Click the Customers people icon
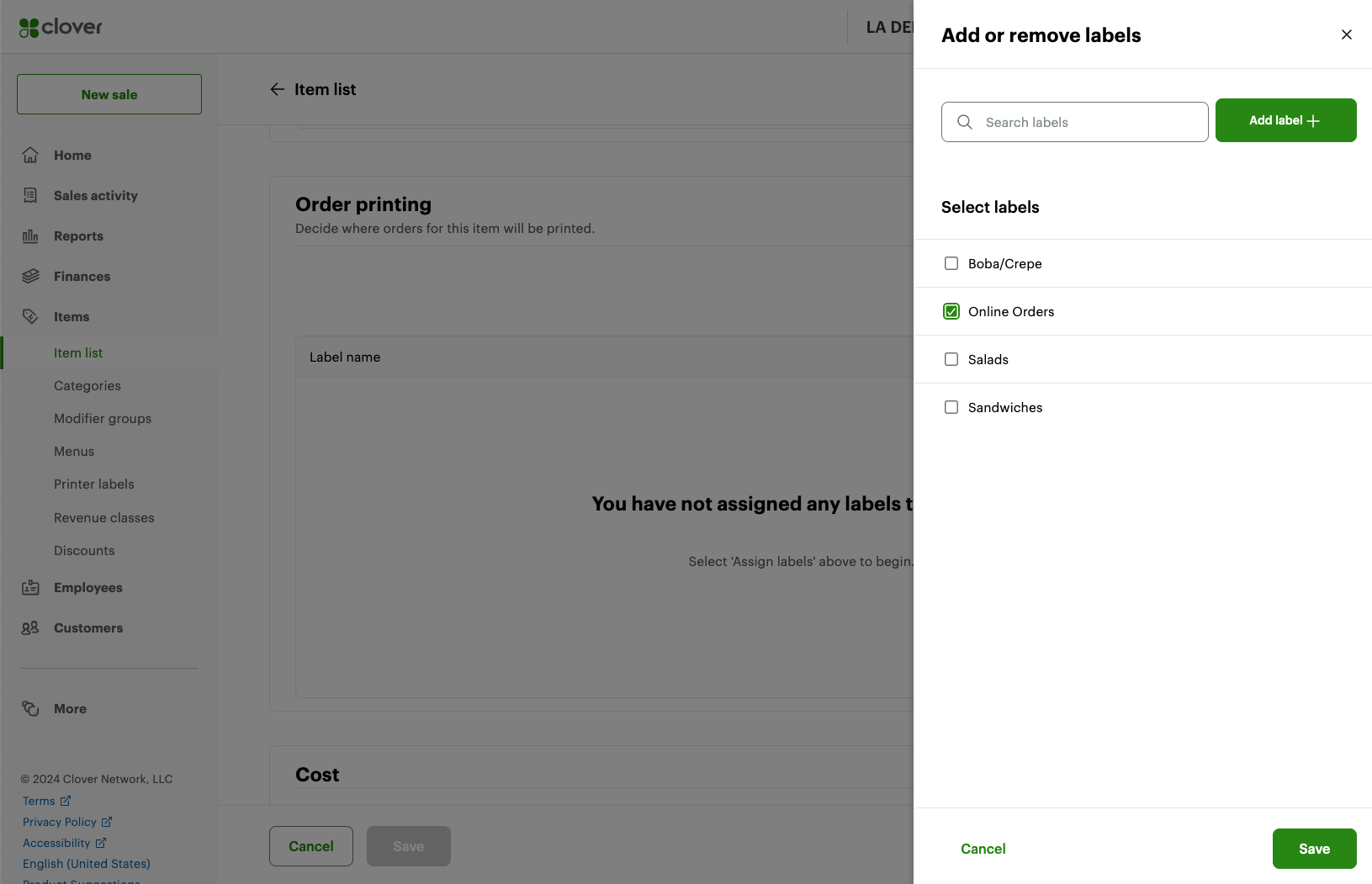The height and width of the screenshot is (884, 1372). [x=30, y=627]
